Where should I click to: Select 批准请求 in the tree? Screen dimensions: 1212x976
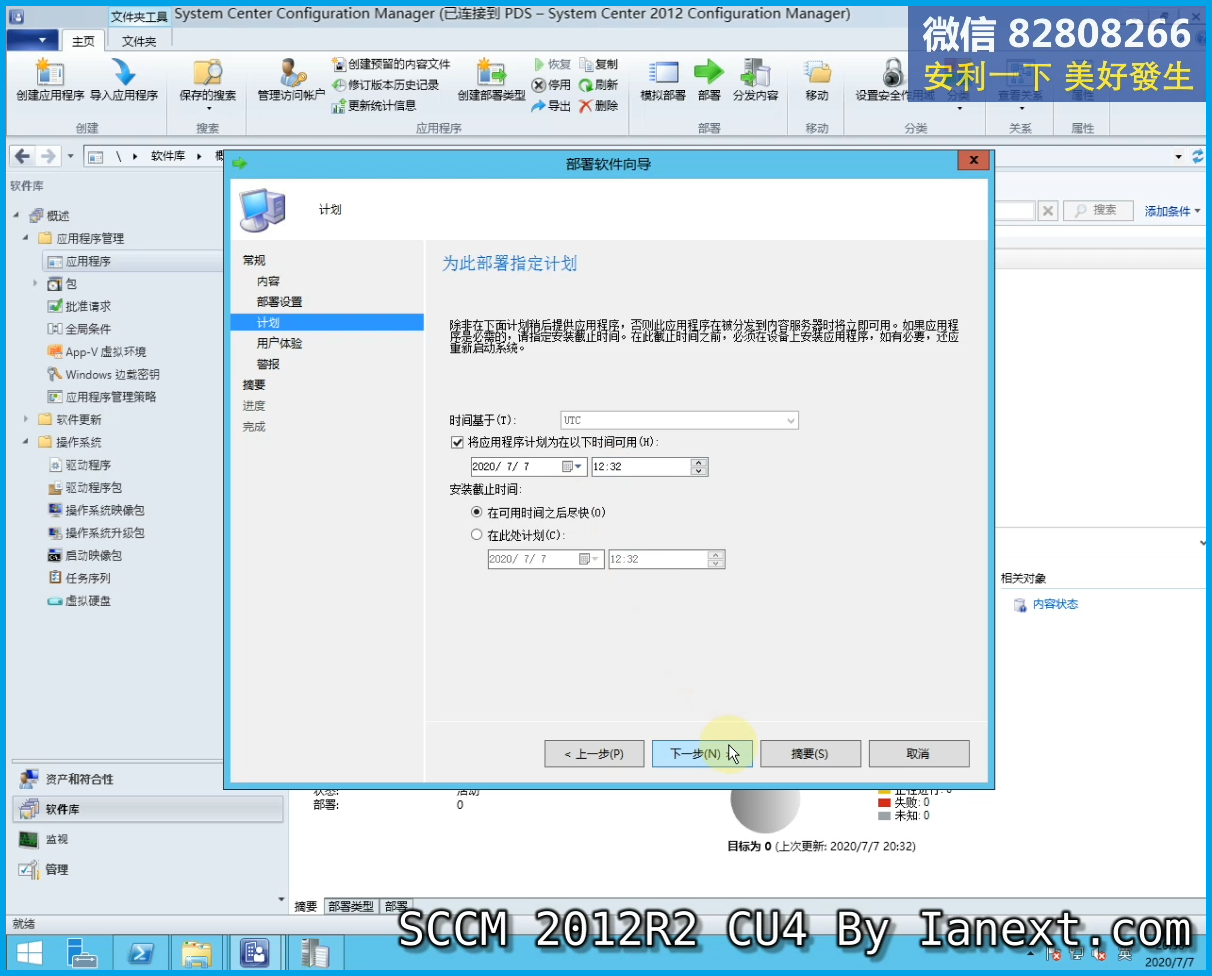pos(88,307)
